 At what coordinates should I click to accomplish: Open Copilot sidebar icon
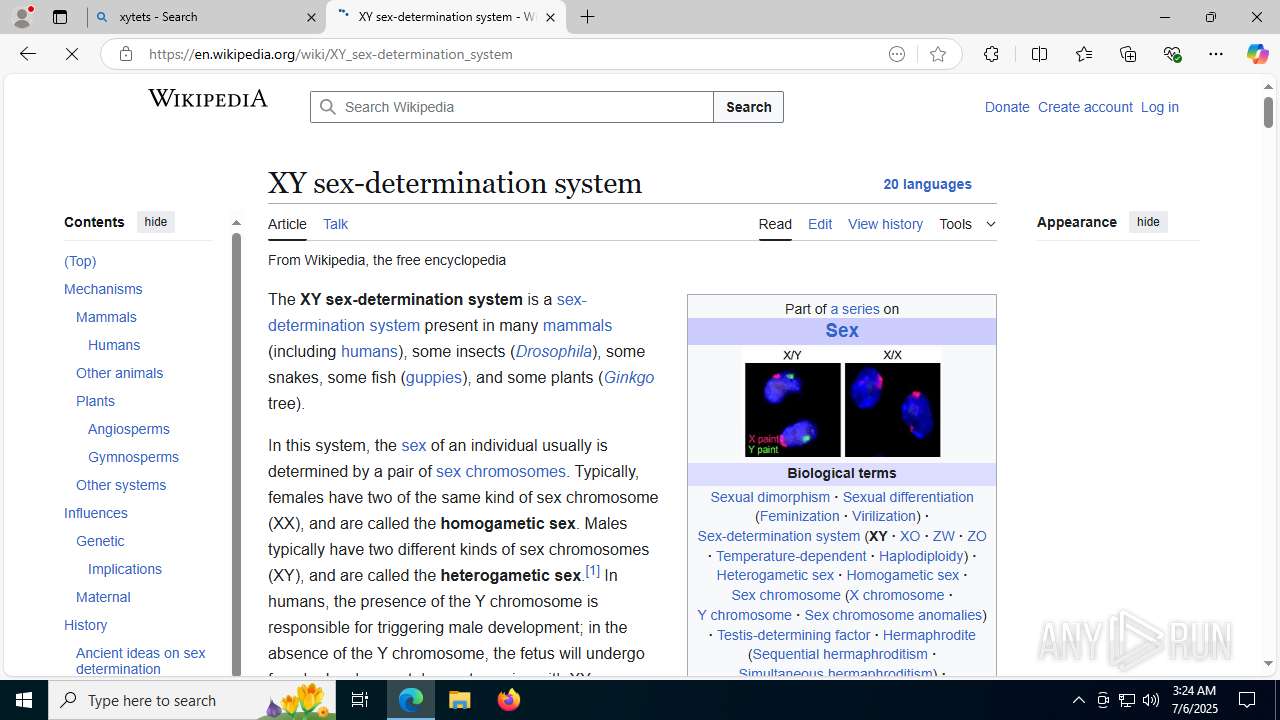(x=1257, y=54)
